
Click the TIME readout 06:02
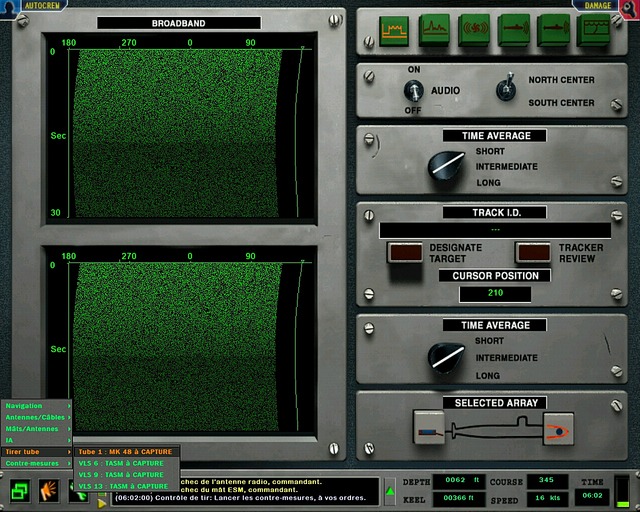pos(592,496)
